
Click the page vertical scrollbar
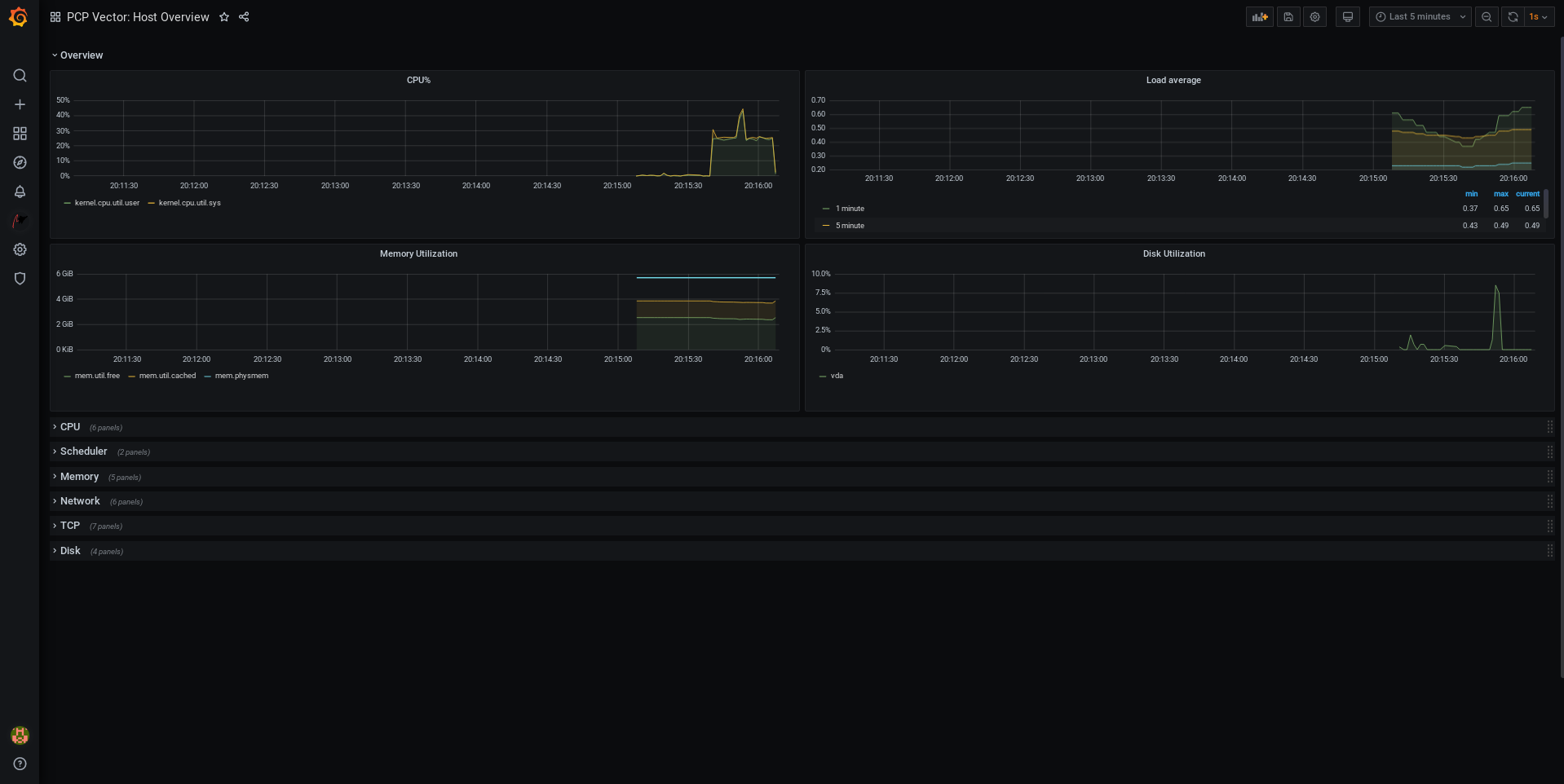1561,357
